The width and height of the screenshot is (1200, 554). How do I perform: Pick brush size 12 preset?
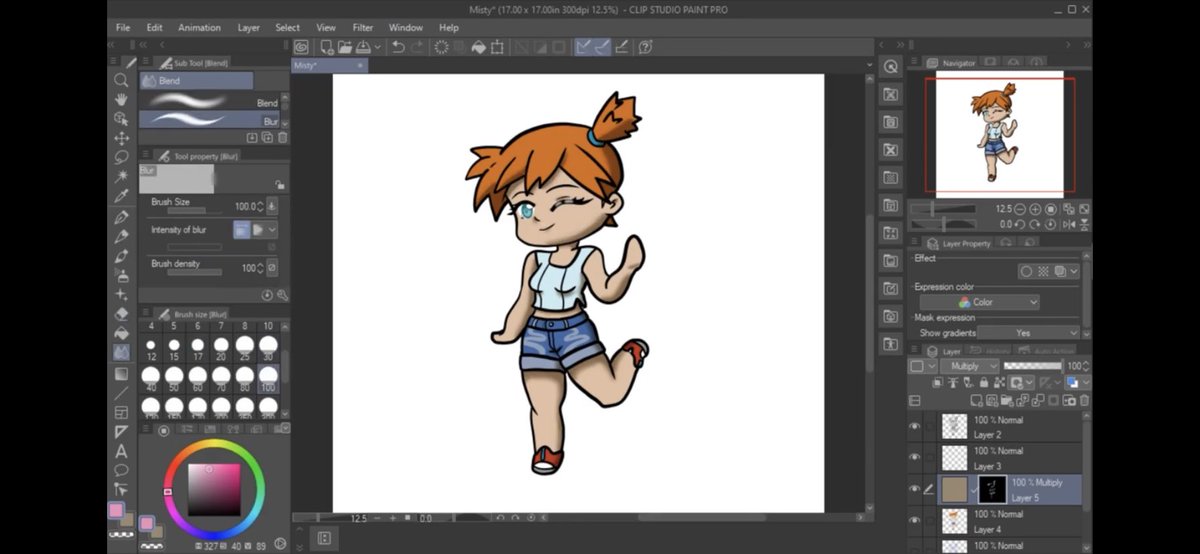151,348
